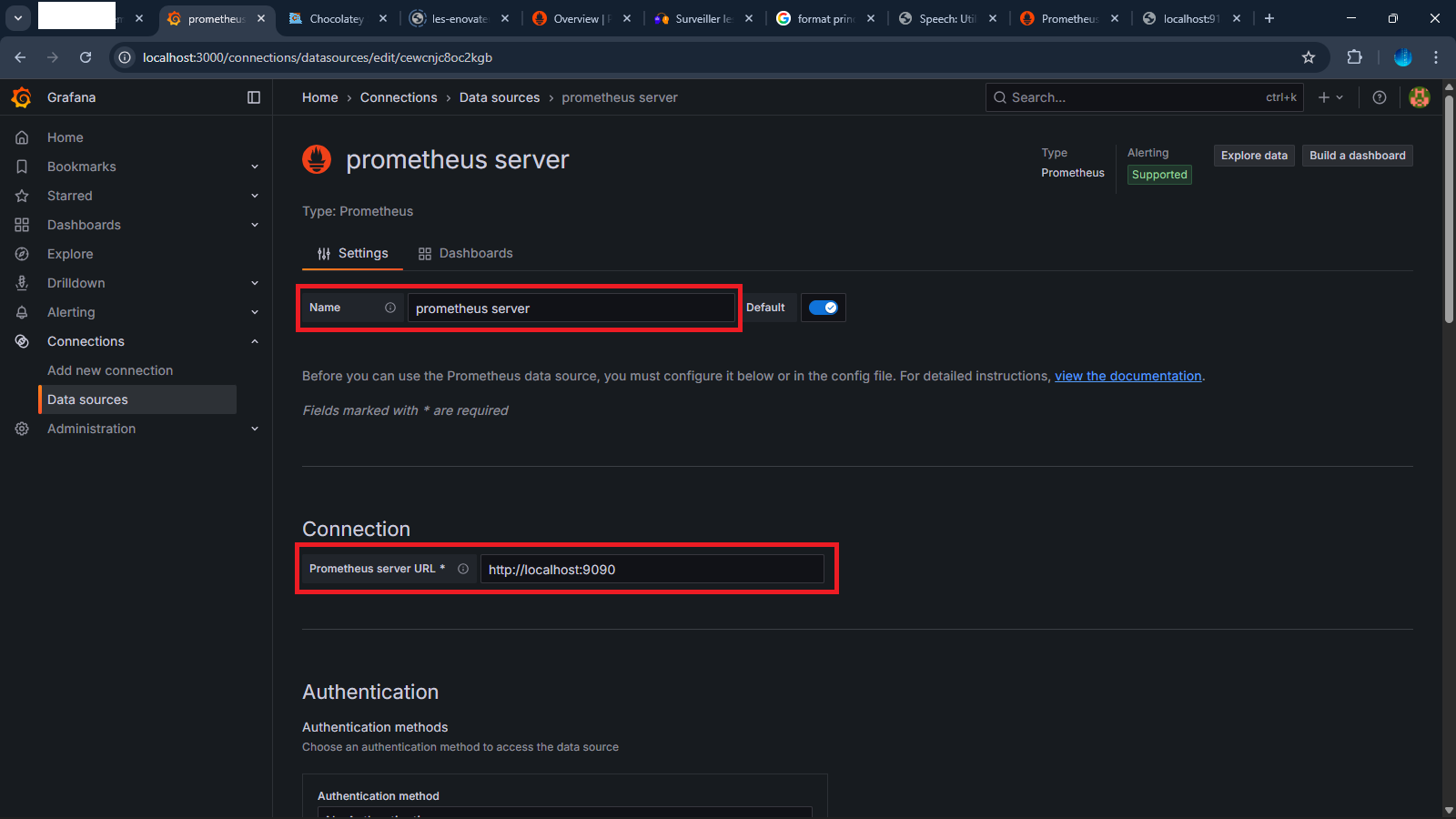
Task: Click the info icon next to Name
Action: pos(390,308)
